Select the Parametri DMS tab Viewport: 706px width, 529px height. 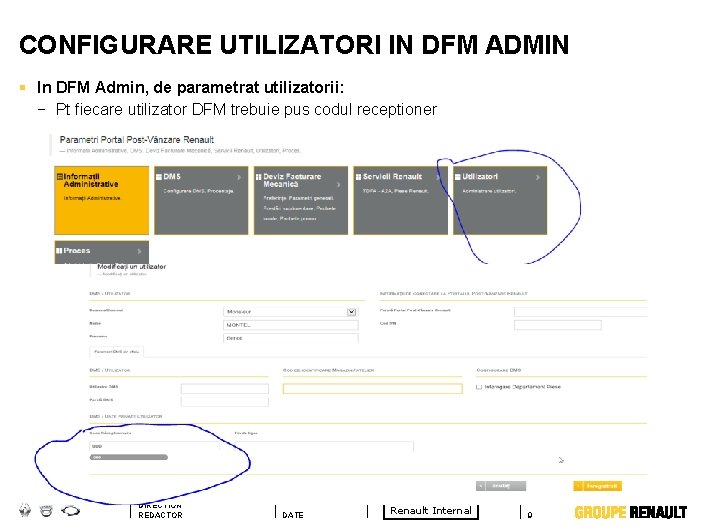coord(117,352)
